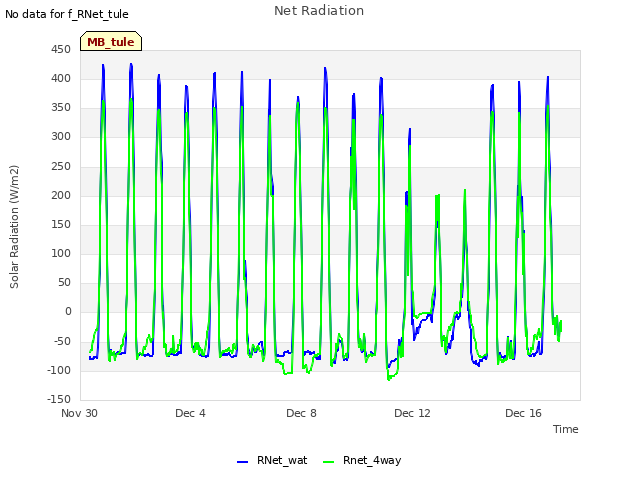Click the 350 y-axis tick label
640x480 pixels.
coord(61,107)
